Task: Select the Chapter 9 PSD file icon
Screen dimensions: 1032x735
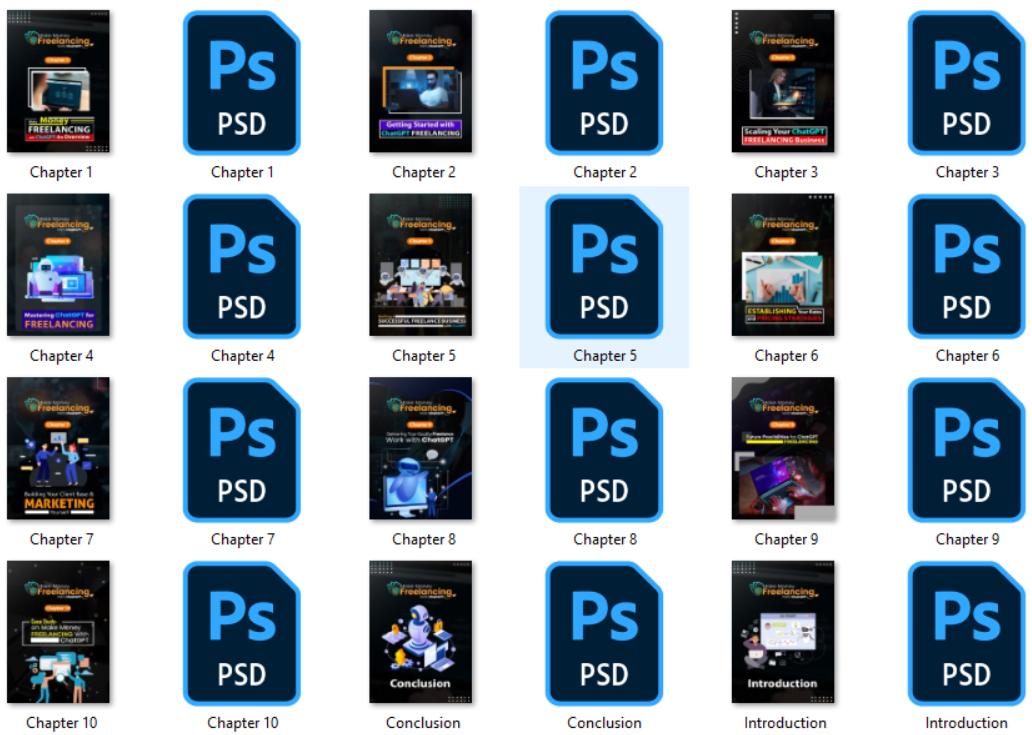Action: coord(966,449)
